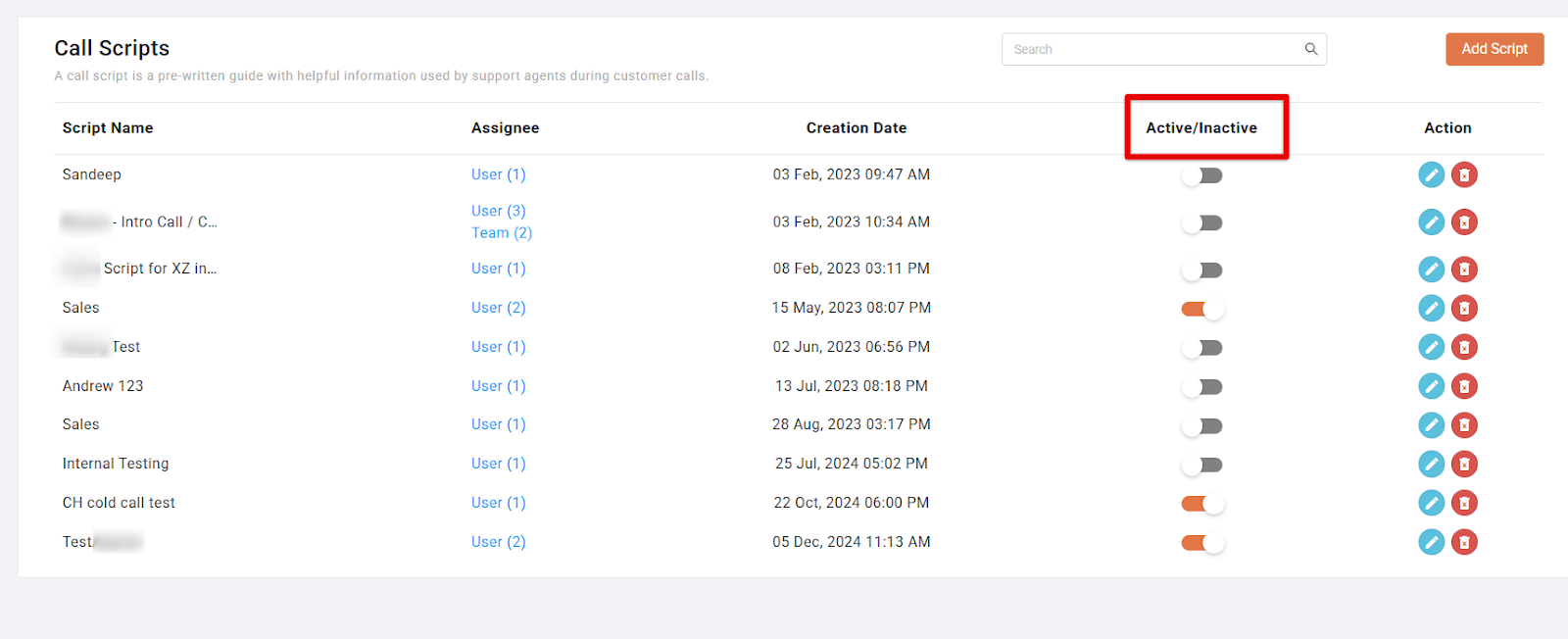Open User (1) for CH cold call test
The height and width of the screenshot is (639, 1568).
pos(498,503)
